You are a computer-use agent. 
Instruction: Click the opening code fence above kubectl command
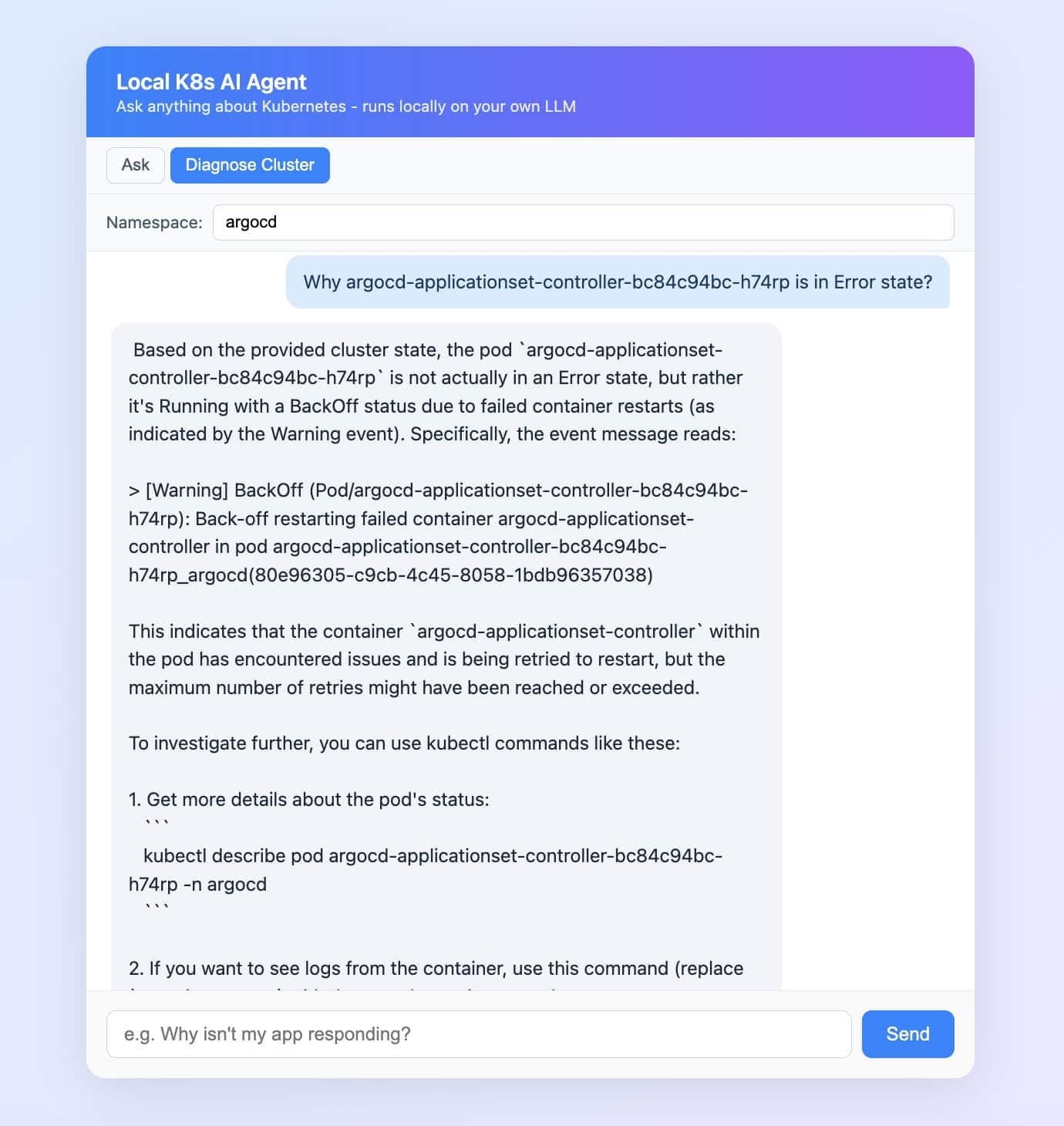[x=157, y=824]
